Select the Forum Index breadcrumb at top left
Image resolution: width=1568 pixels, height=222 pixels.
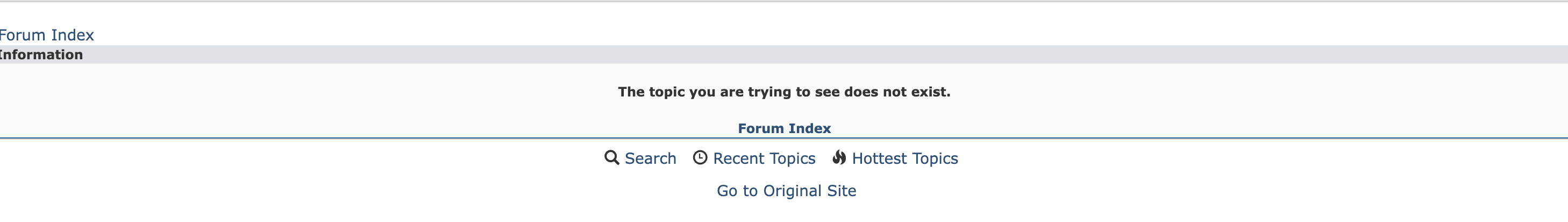(x=46, y=35)
